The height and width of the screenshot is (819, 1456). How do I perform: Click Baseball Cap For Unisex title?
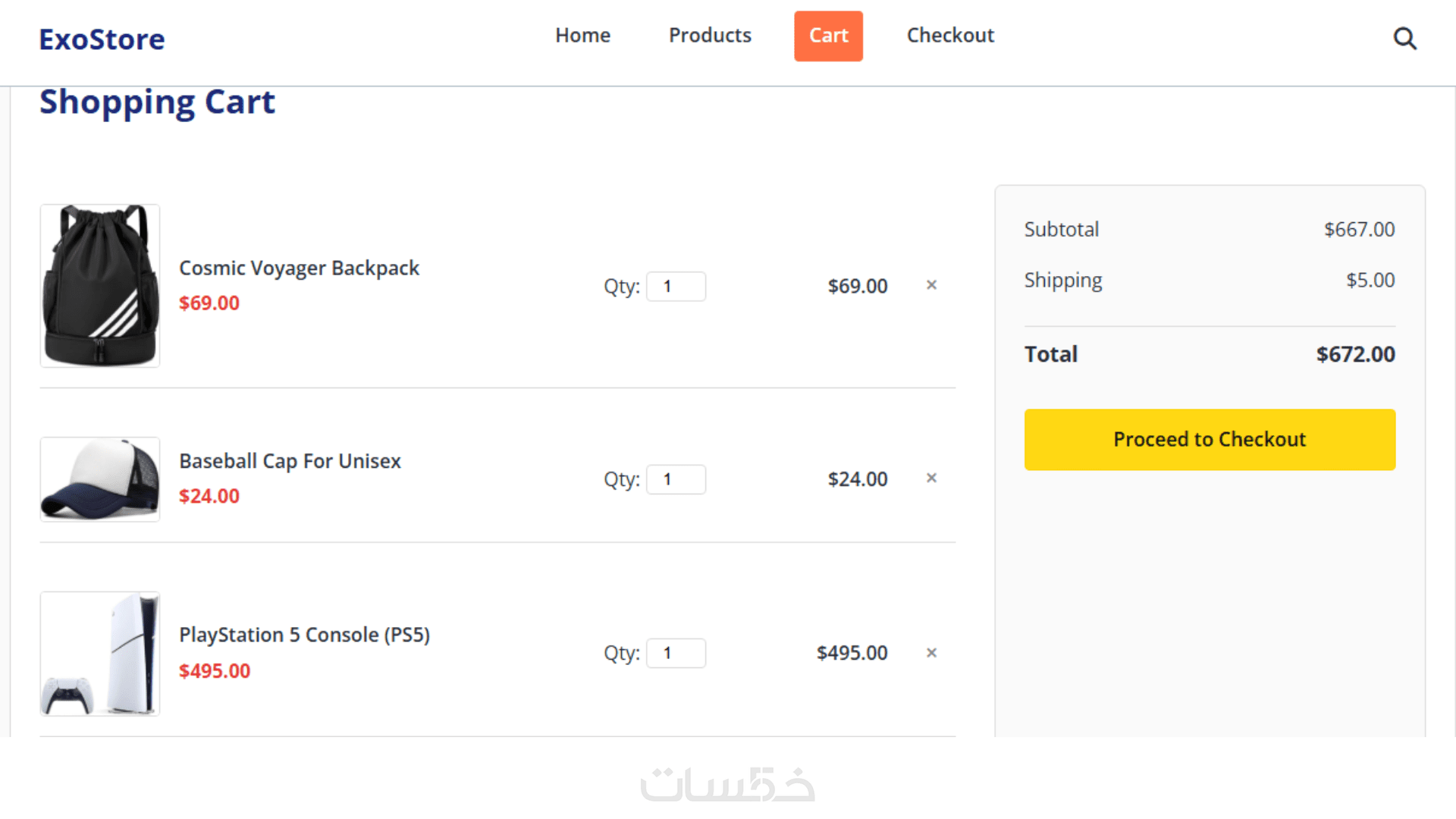click(290, 461)
